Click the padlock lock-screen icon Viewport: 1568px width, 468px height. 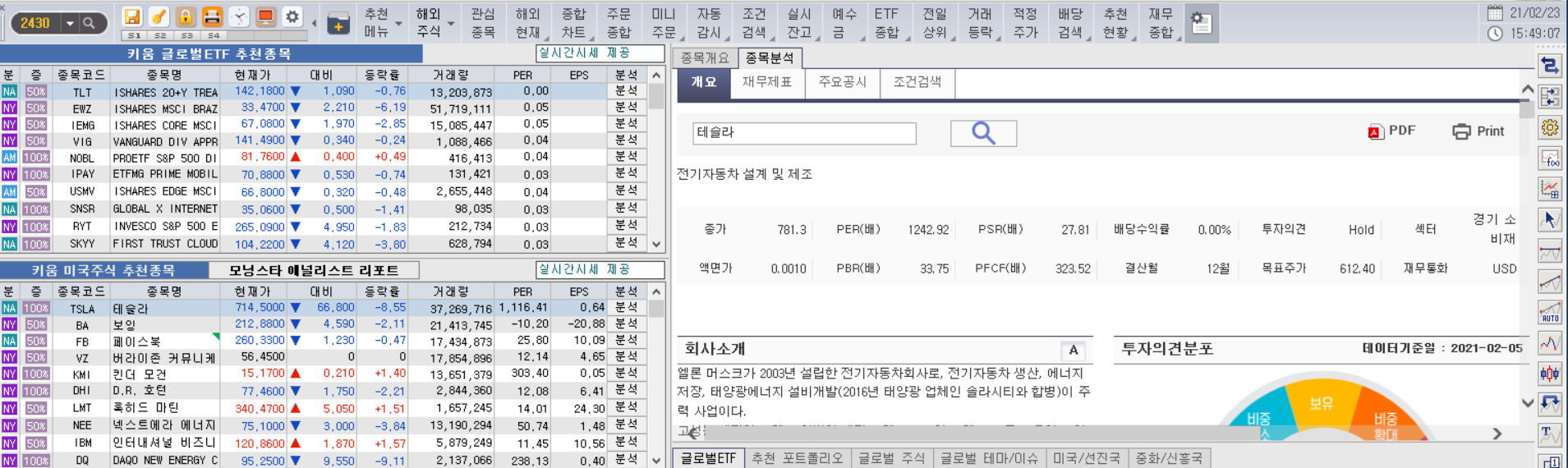point(186,16)
